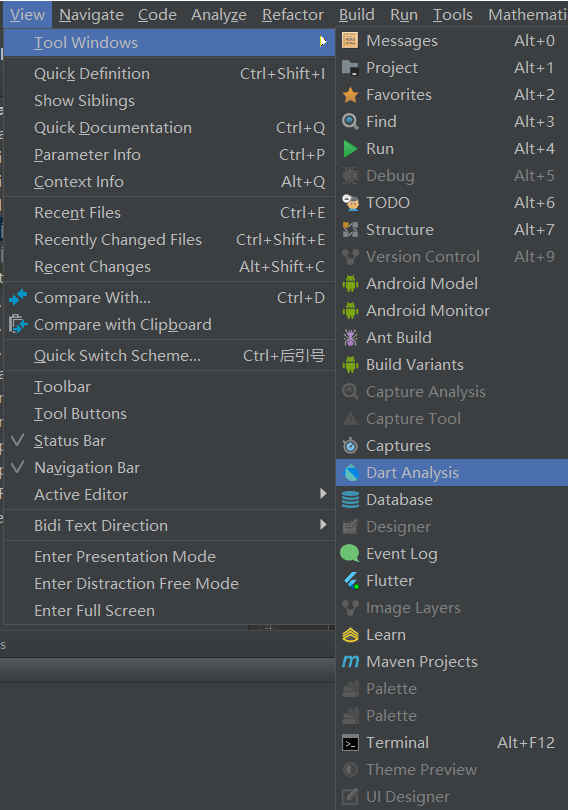The width and height of the screenshot is (568, 810).
Task: Click the Designer tool window entry
Action: click(452, 526)
